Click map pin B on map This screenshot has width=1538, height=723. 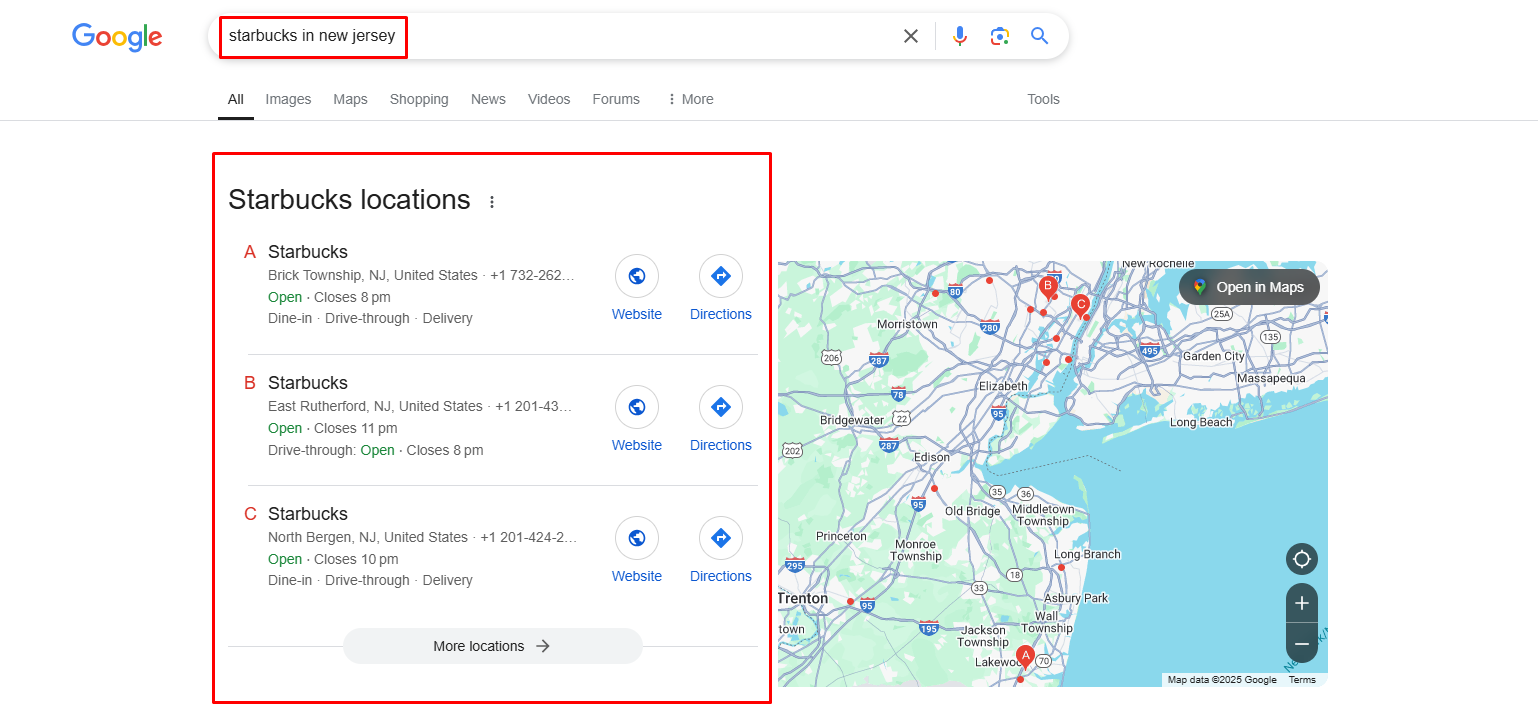tap(1048, 287)
